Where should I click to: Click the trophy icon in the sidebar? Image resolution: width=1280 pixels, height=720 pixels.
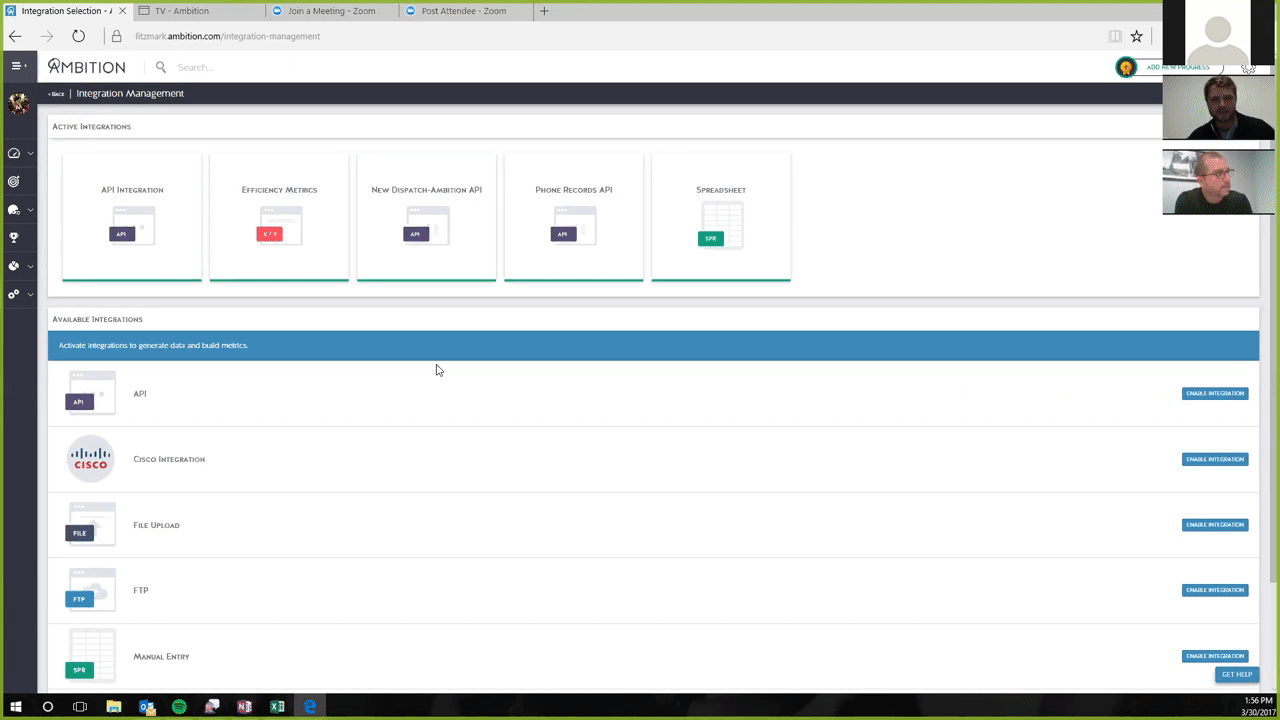(14, 238)
